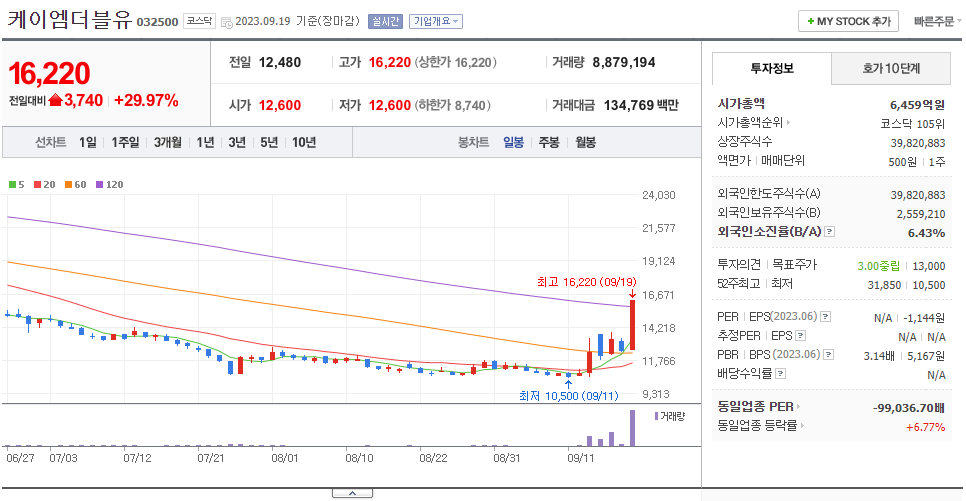Select the 3년 line chart period

pyautogui.click(x=237, y=142)
